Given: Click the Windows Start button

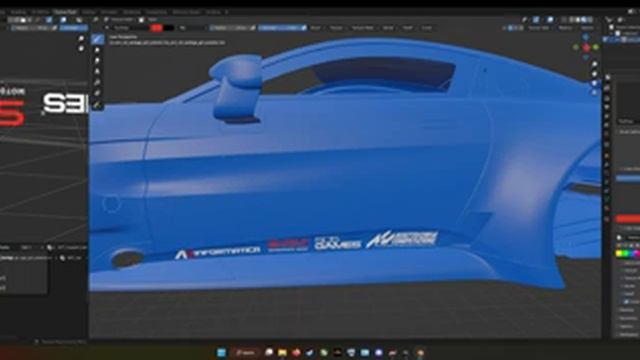Looking at the screenshot, I should (x=222, y=353).
